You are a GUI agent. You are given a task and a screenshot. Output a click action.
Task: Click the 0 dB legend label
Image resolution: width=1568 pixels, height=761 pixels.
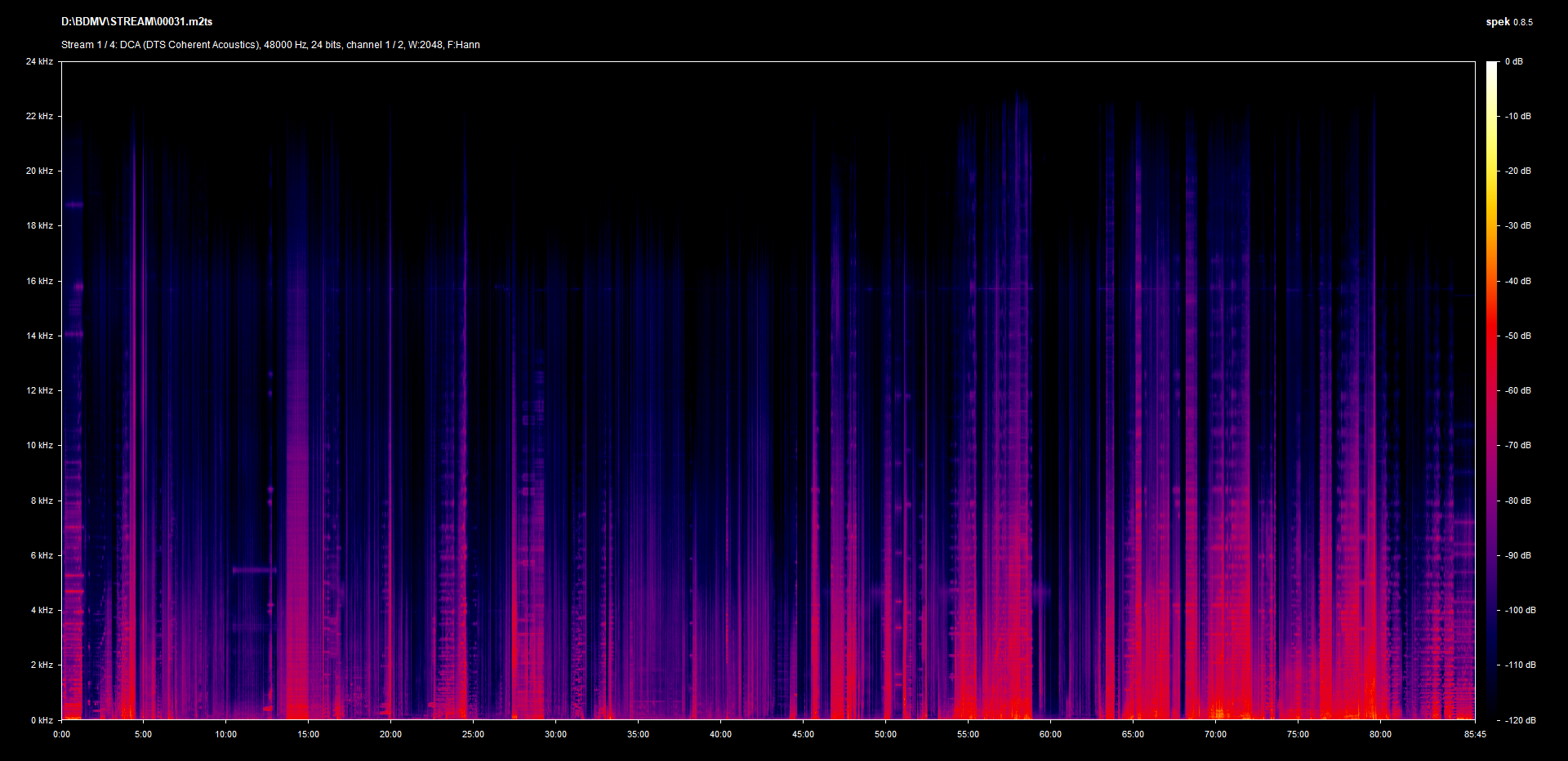tap(1513, 61)
